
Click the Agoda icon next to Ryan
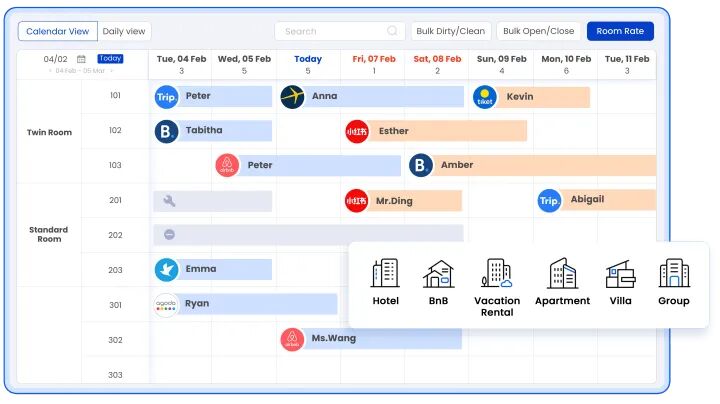point(167,304)
